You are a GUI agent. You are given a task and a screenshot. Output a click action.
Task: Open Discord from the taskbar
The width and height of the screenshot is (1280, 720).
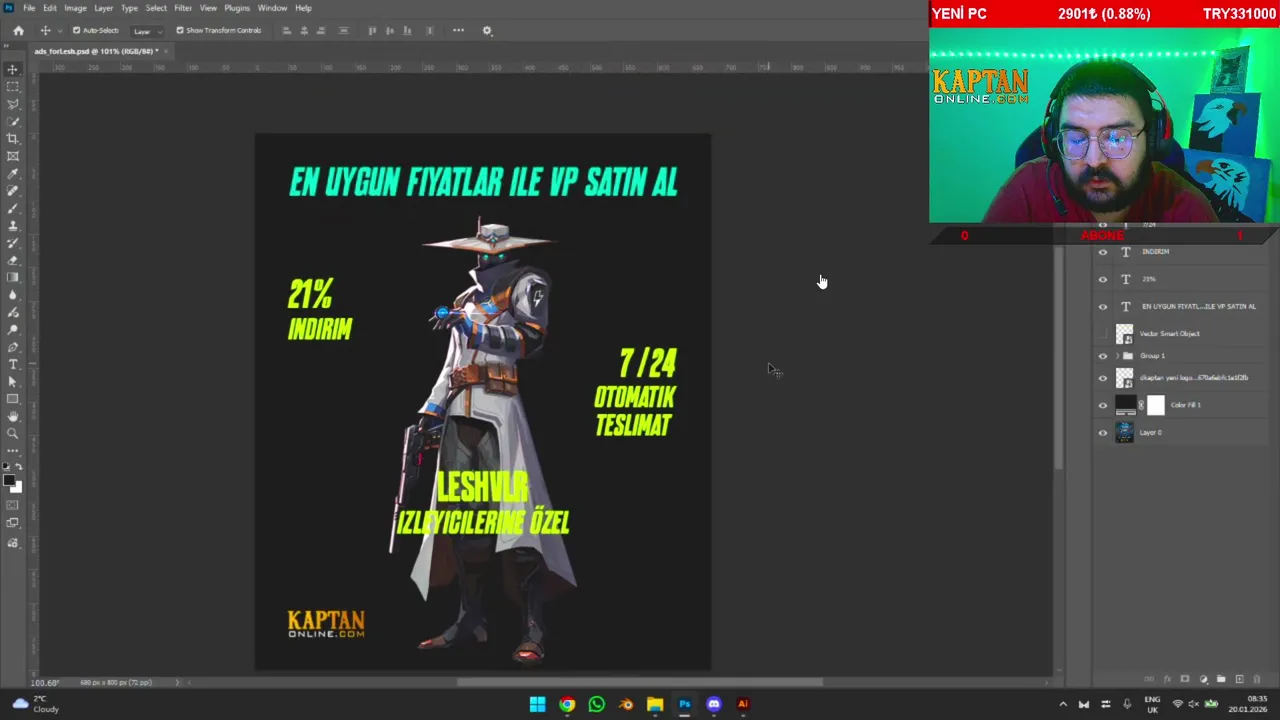(x=713, y=704)
